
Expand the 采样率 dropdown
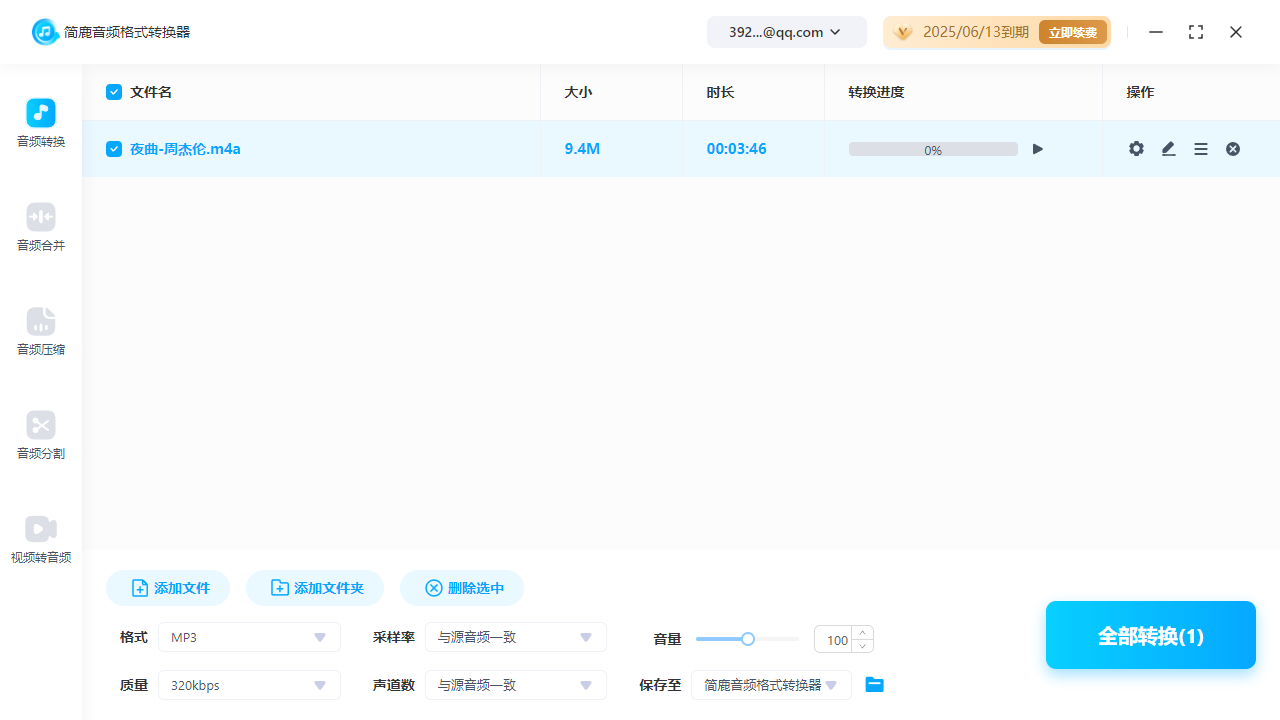pos(515,637)
